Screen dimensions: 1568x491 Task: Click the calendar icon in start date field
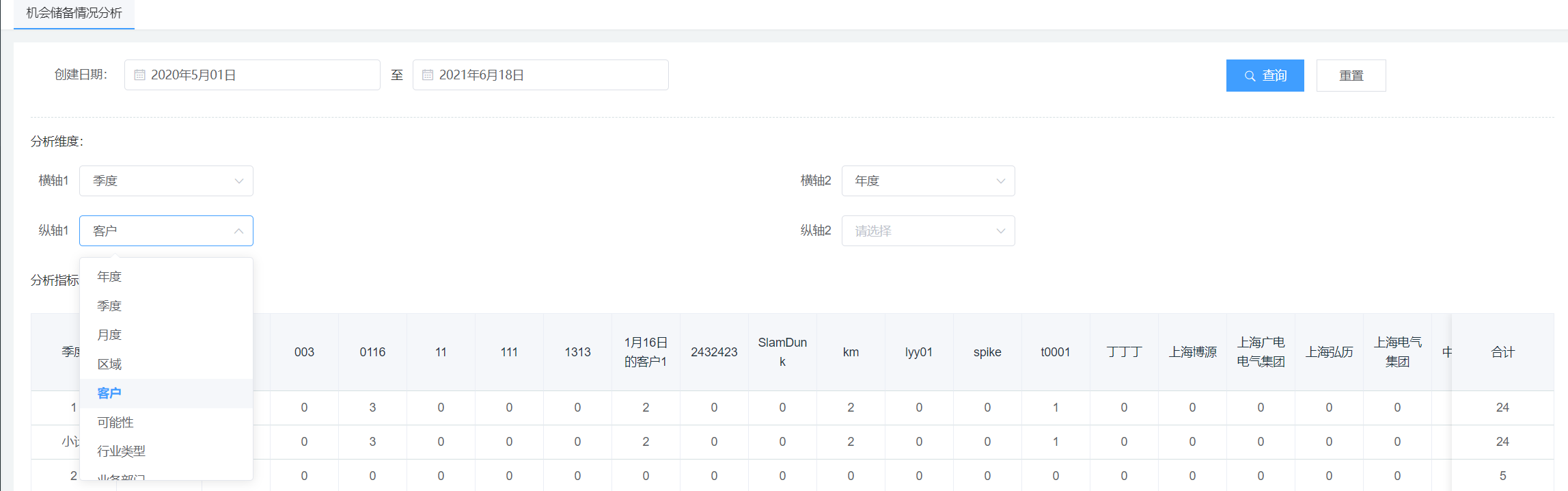pos(139,75)
